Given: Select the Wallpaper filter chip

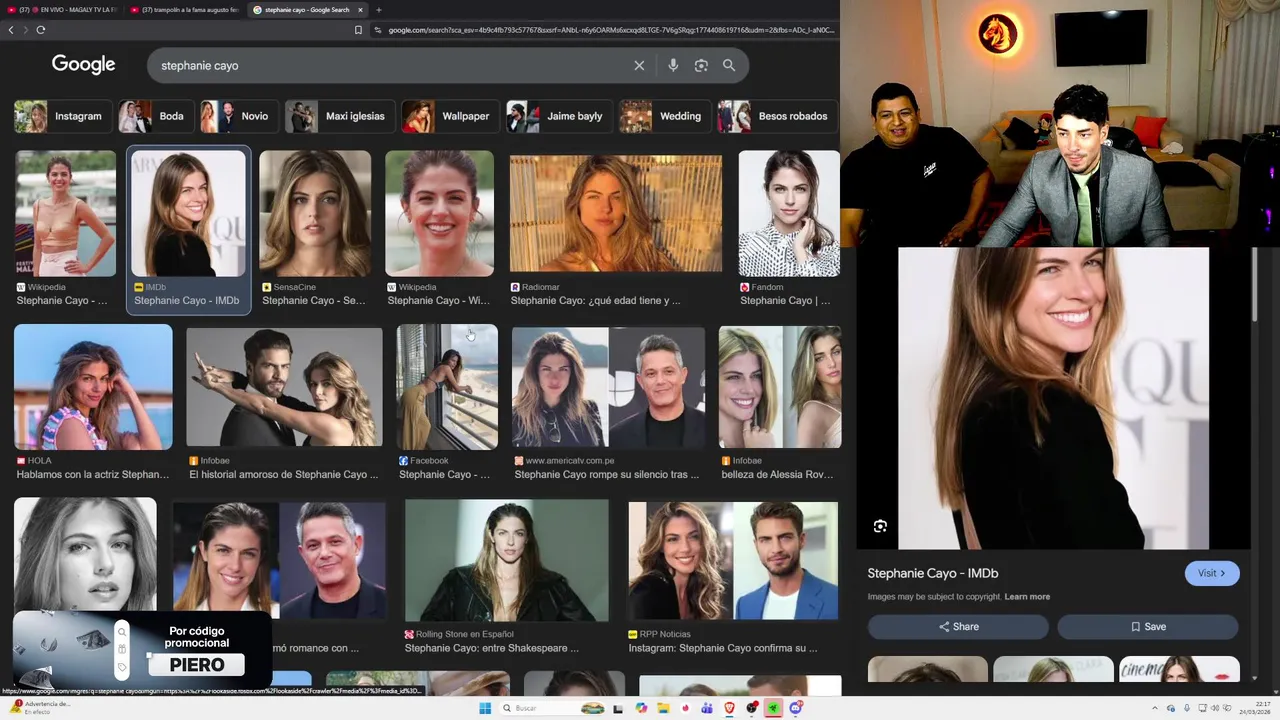Looking at the screenshot, I should point(449,116).
